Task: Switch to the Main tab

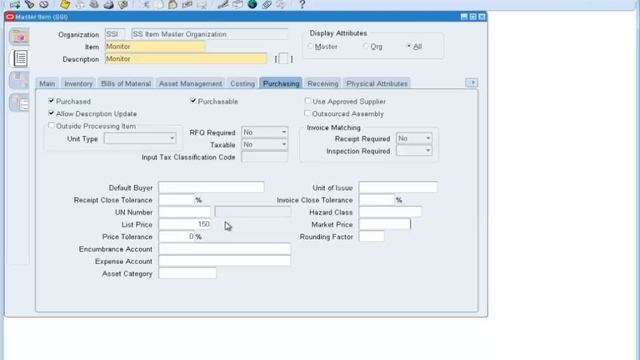Action: pyautogui.click(x=47, y=83)
